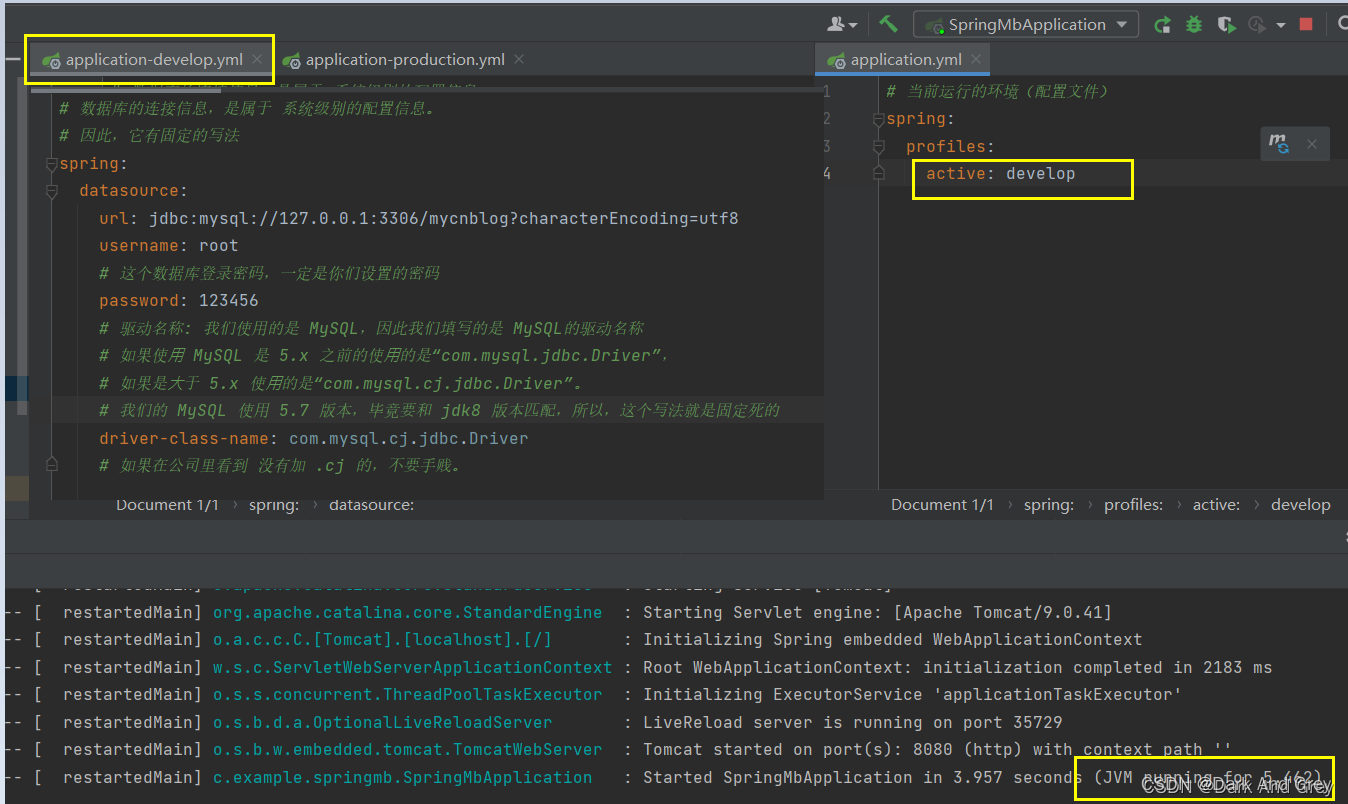Click the Initializing Spring embedded WebApplicationContext line

tap(892, 639)
